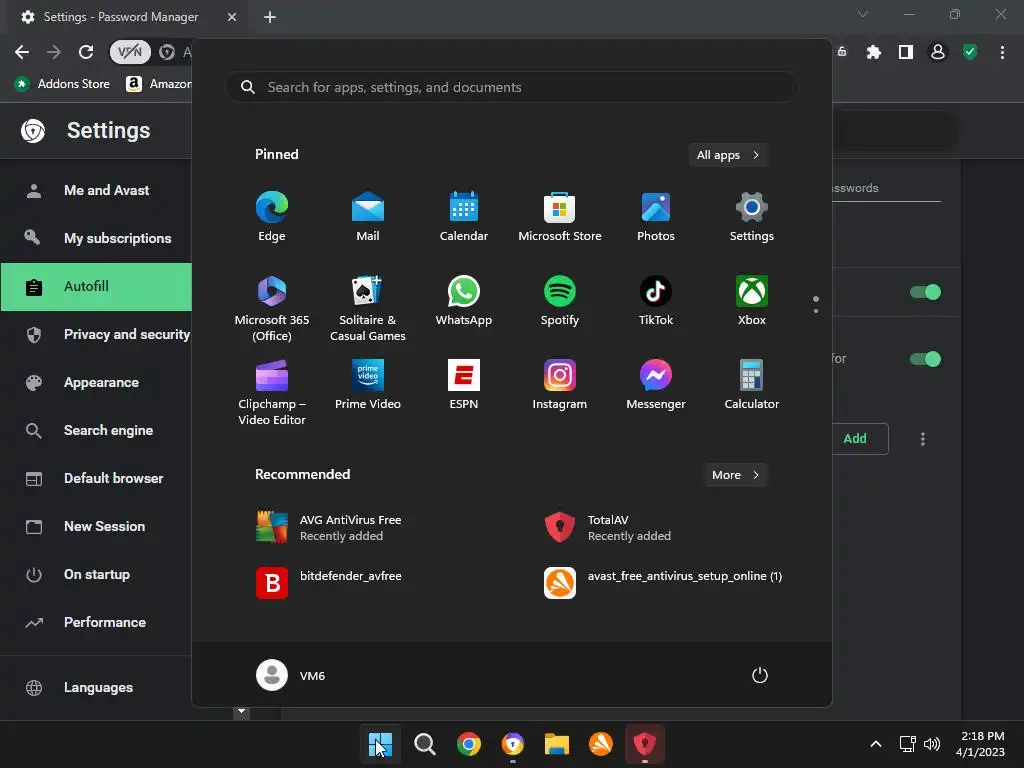Launch the Calendar app

coord(464,216)
